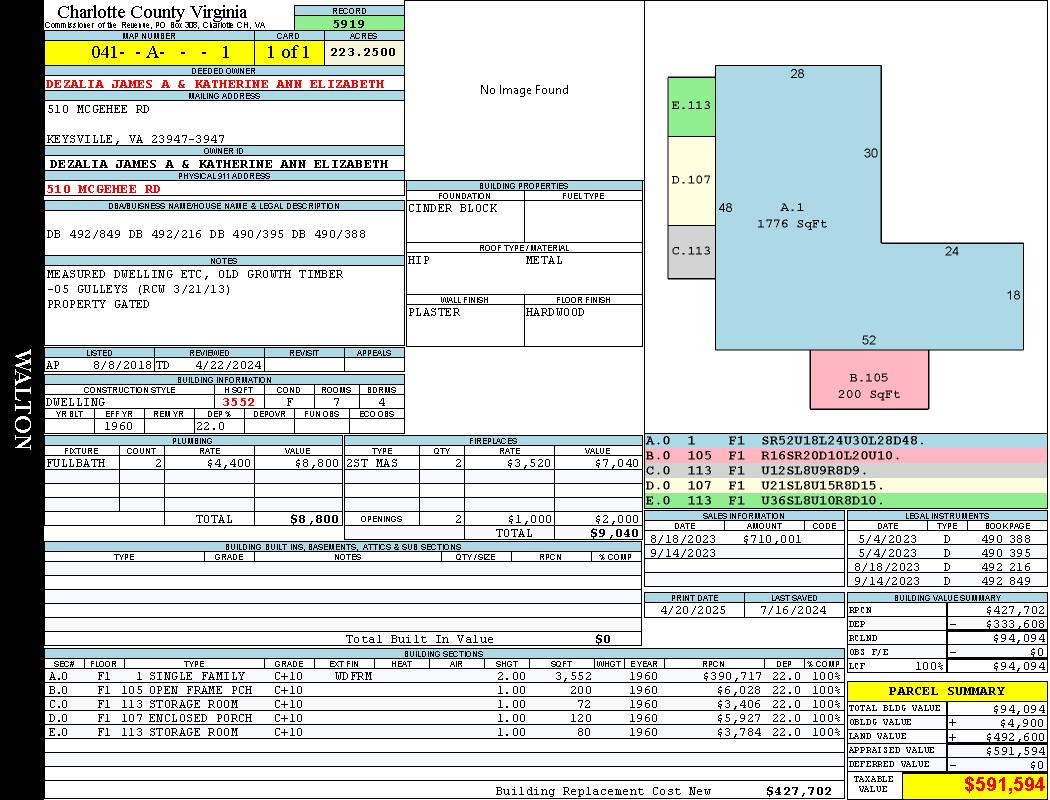Image resolution: width=1050 pixels, height=800 pixels.
Task: Click the red physical address 510 MCGEHEE RD
Action: click(103, 188)
